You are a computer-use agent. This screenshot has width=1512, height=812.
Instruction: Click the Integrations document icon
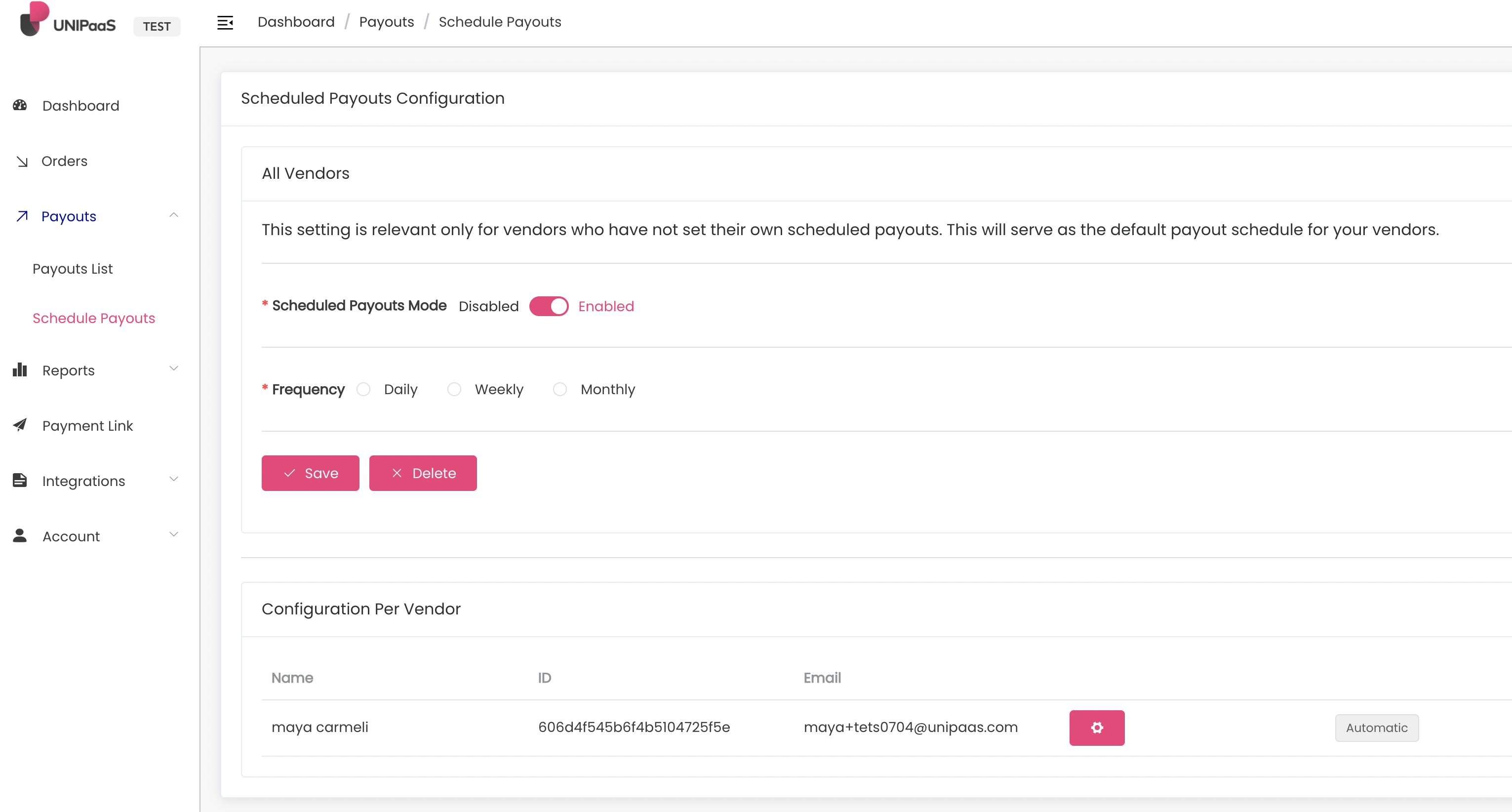(20, 480)
